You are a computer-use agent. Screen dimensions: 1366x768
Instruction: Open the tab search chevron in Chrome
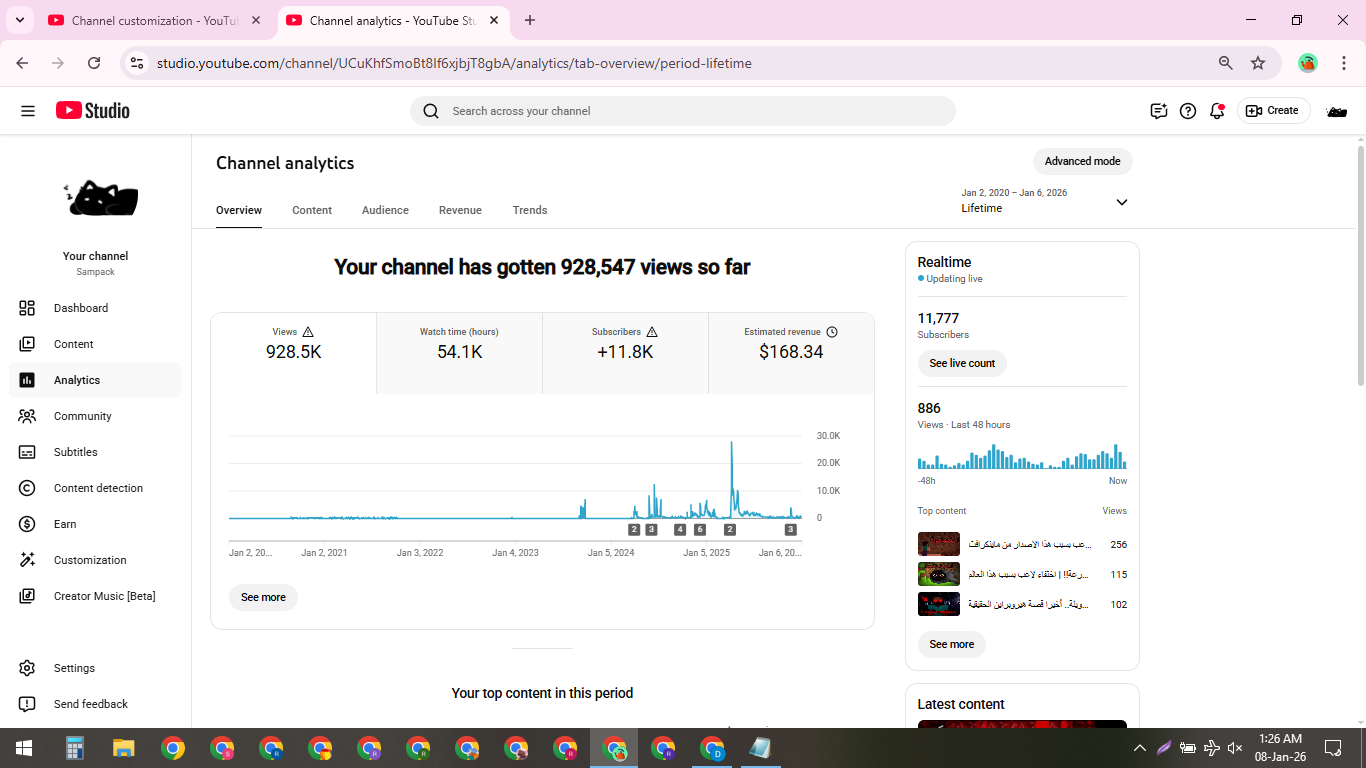coord(20,20)
